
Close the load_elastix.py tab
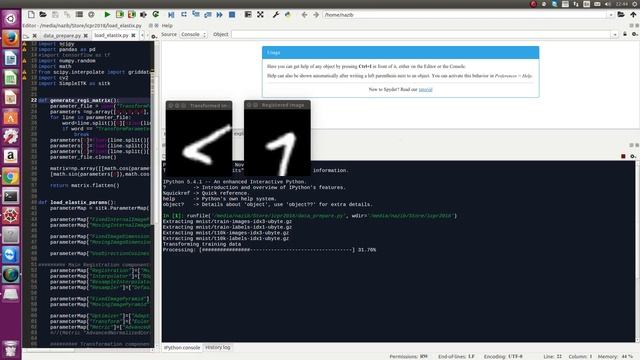(x=133, y=36)
